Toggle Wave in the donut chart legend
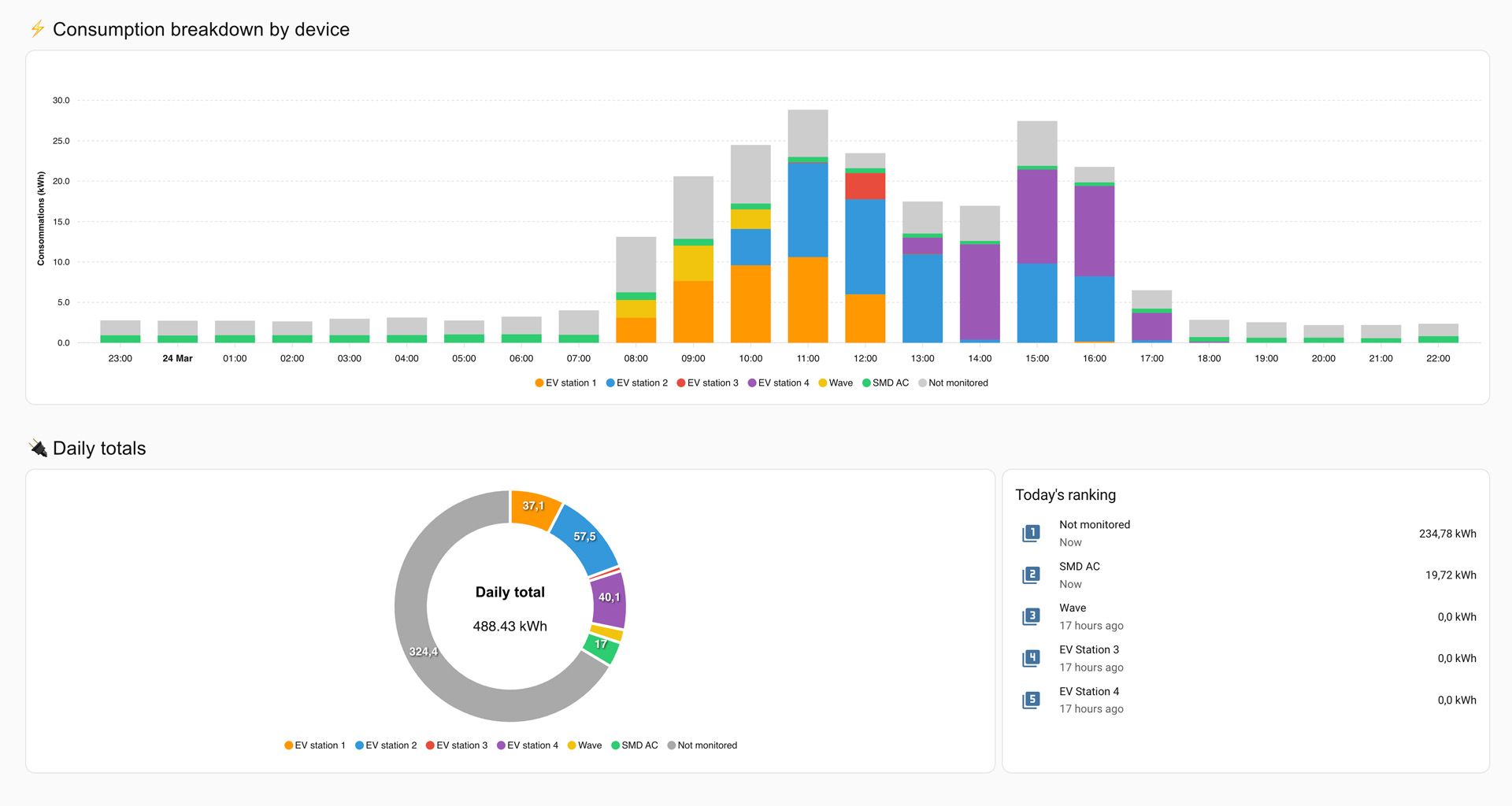This screenshot has width=1512, height=806. click(584, 745)
